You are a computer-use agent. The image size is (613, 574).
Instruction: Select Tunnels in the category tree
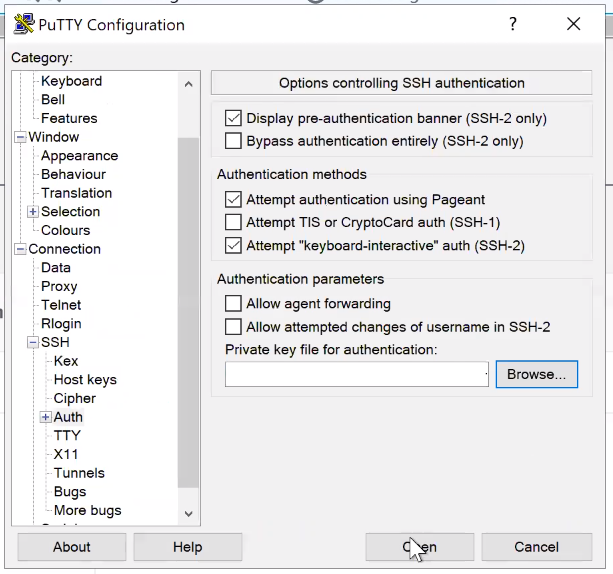79,473
